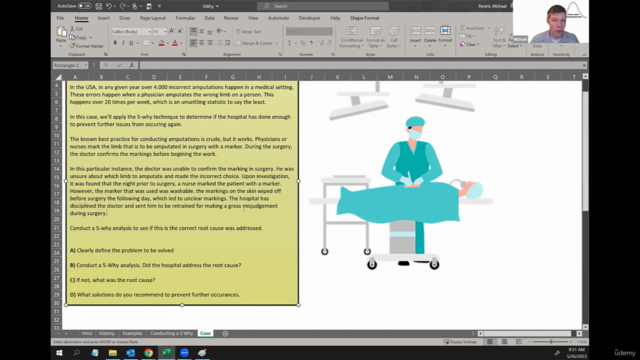This screenshot has width=640, height=360.
Task: Click the Search box in title bar
Action: [x=322, y=6]
